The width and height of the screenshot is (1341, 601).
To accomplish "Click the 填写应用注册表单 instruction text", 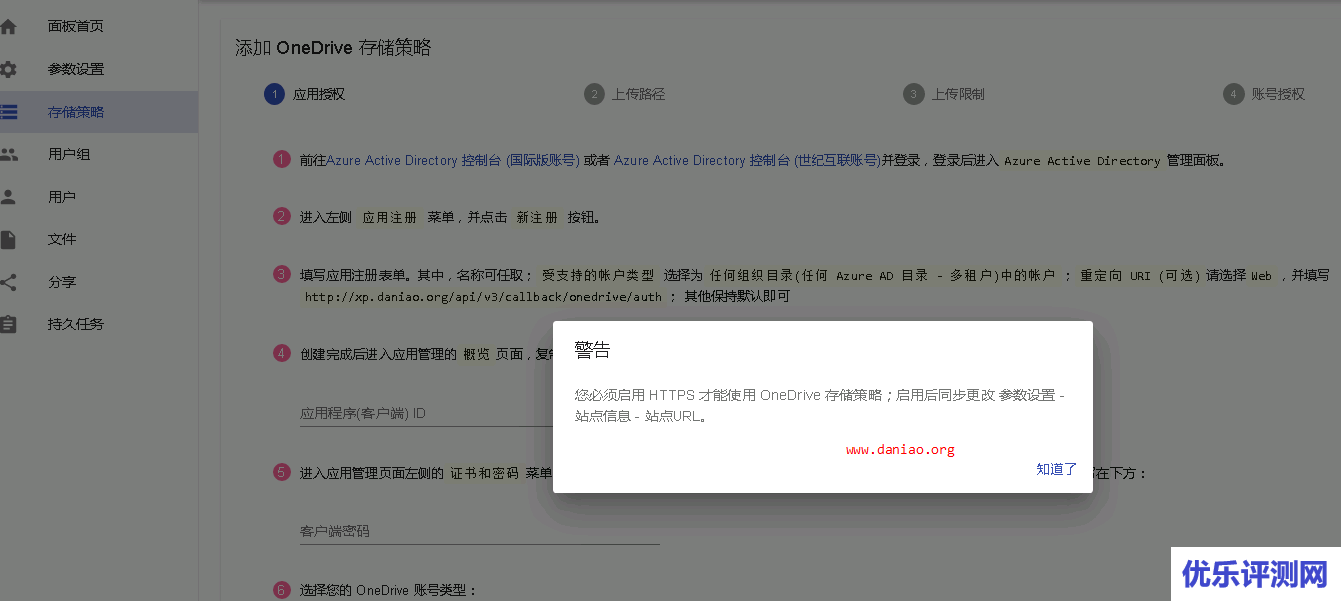I will tap(814, 286).
